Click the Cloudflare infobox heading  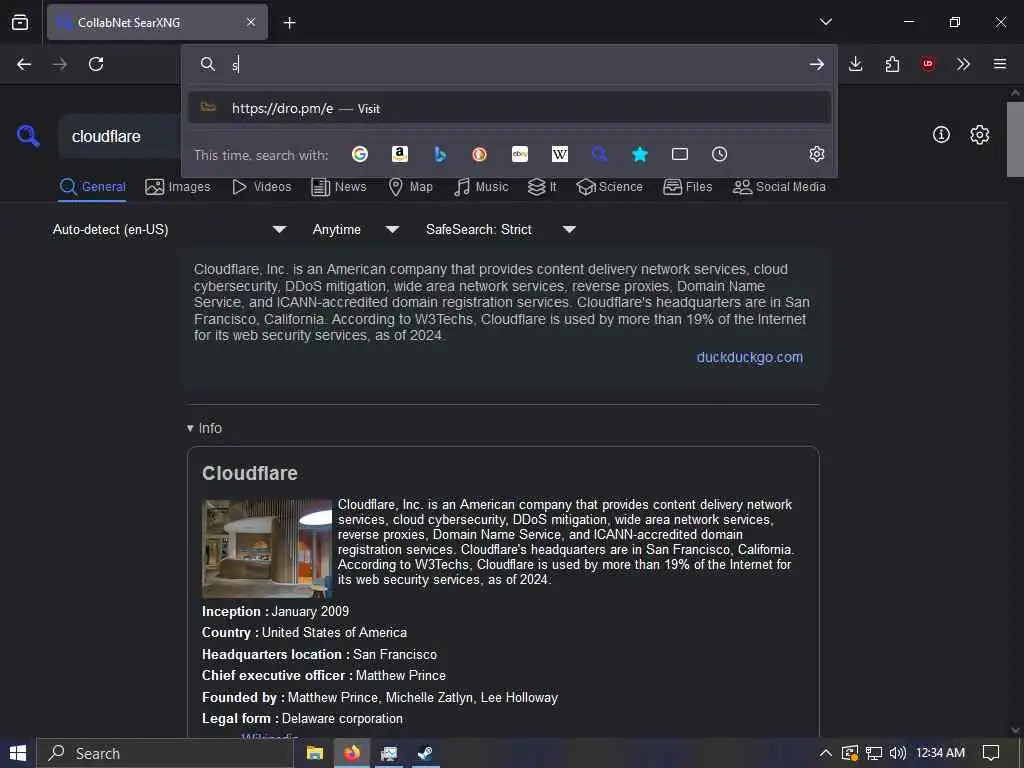(249, 473)
